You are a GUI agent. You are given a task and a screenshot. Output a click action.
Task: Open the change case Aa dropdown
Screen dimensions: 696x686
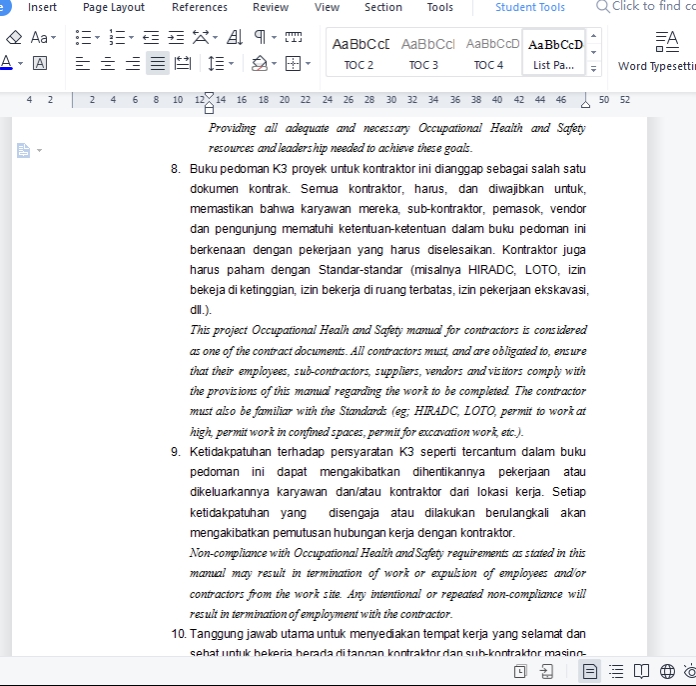point(43,38)
